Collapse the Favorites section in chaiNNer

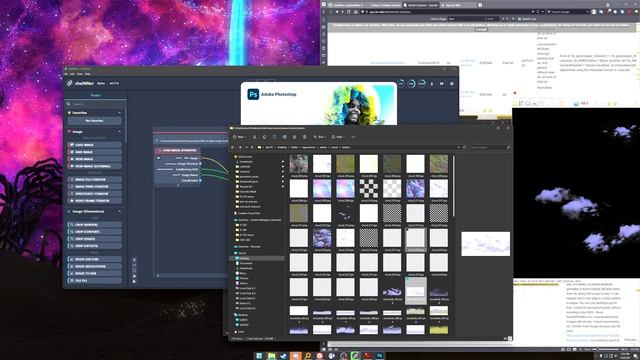(x=119, y=113)
